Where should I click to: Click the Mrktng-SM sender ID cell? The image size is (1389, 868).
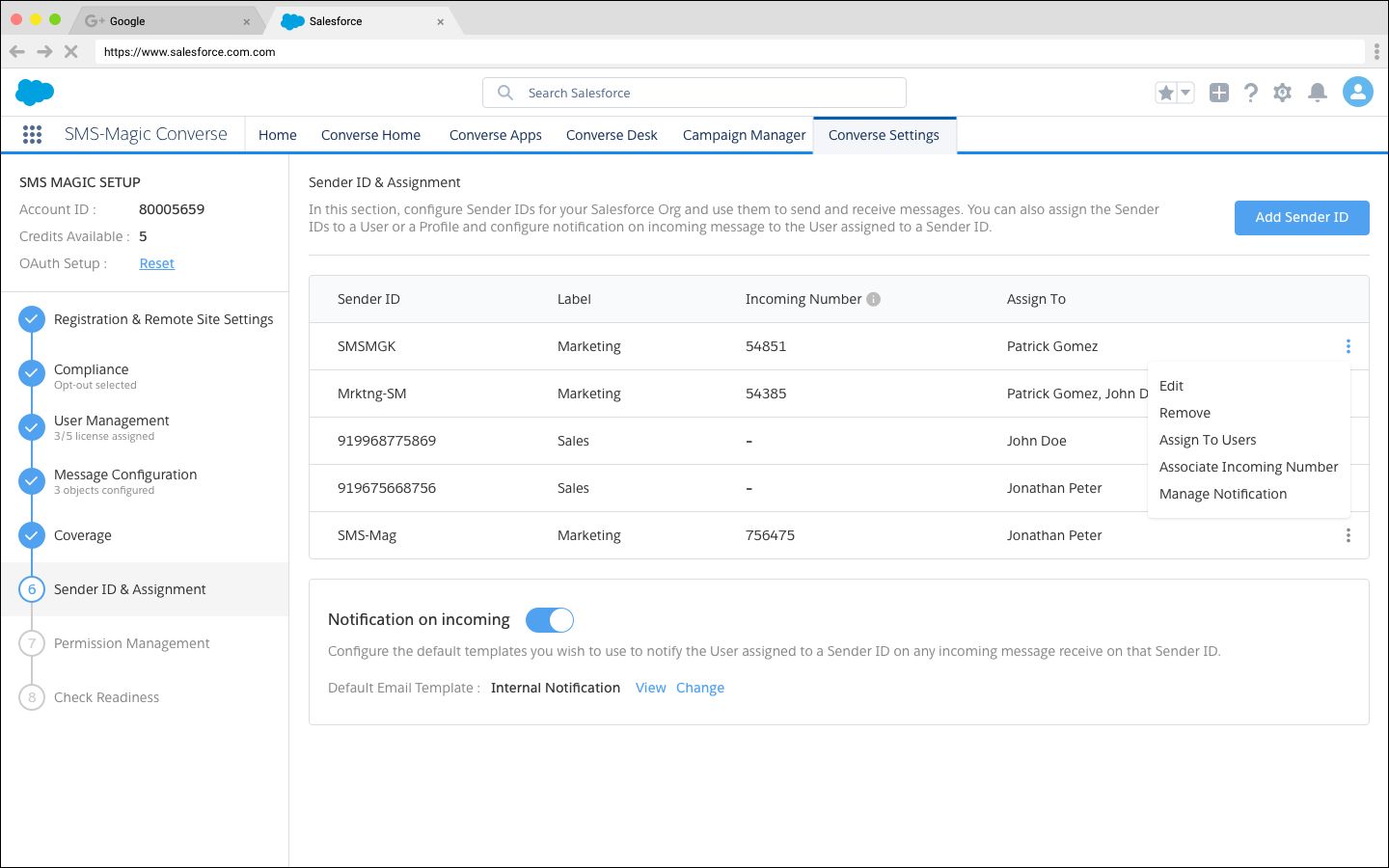371,393
